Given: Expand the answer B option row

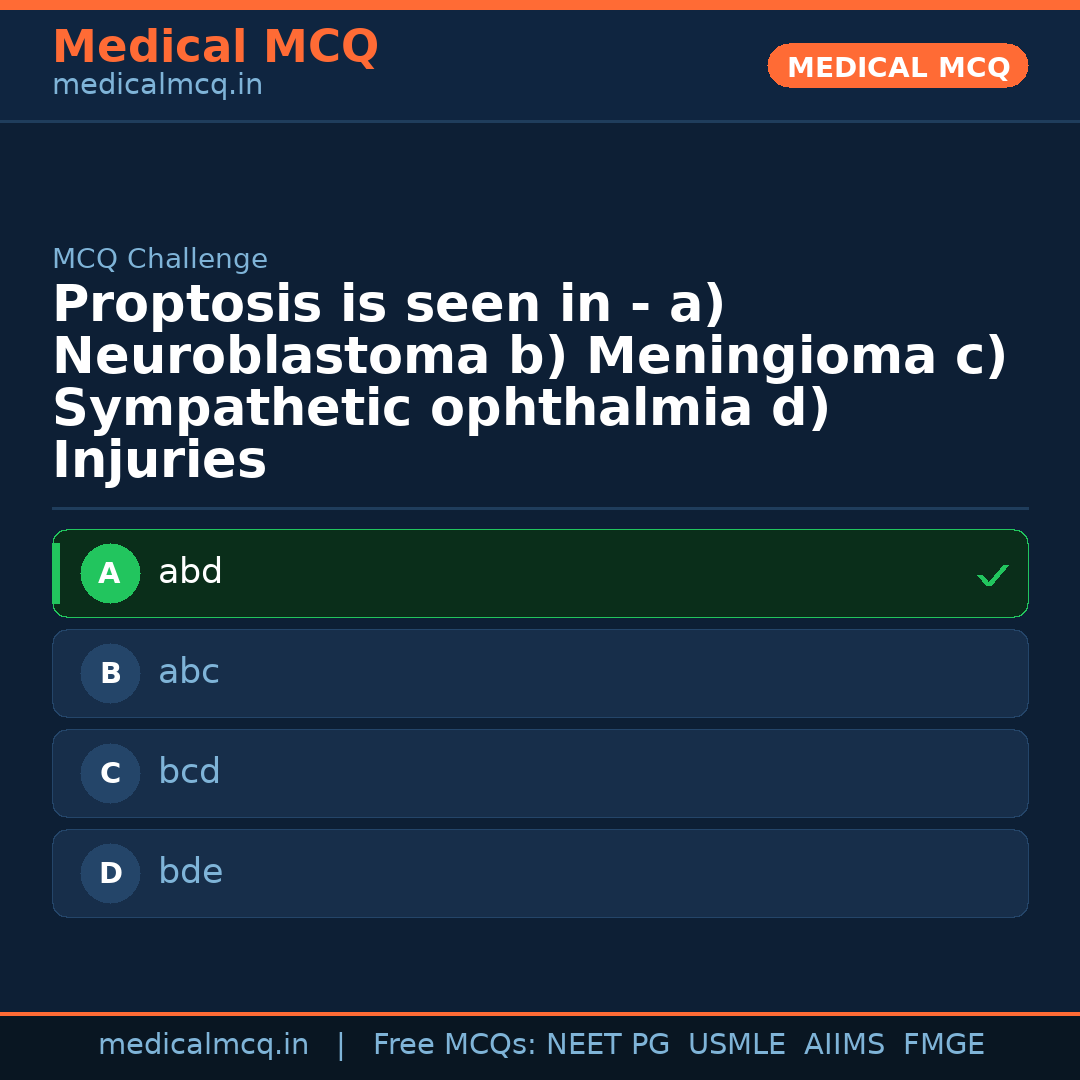Looking at the screenshot, I should 540,673.
